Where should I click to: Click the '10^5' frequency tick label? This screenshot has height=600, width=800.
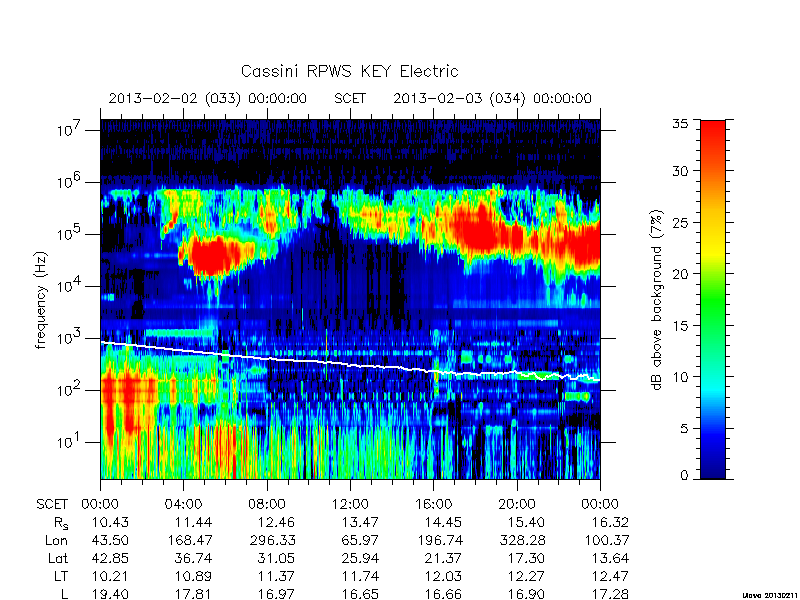click(x=68, y=234)
